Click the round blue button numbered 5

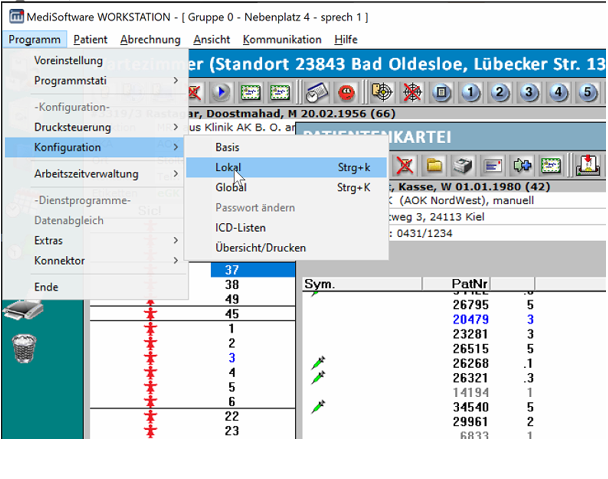pos(588,93)
